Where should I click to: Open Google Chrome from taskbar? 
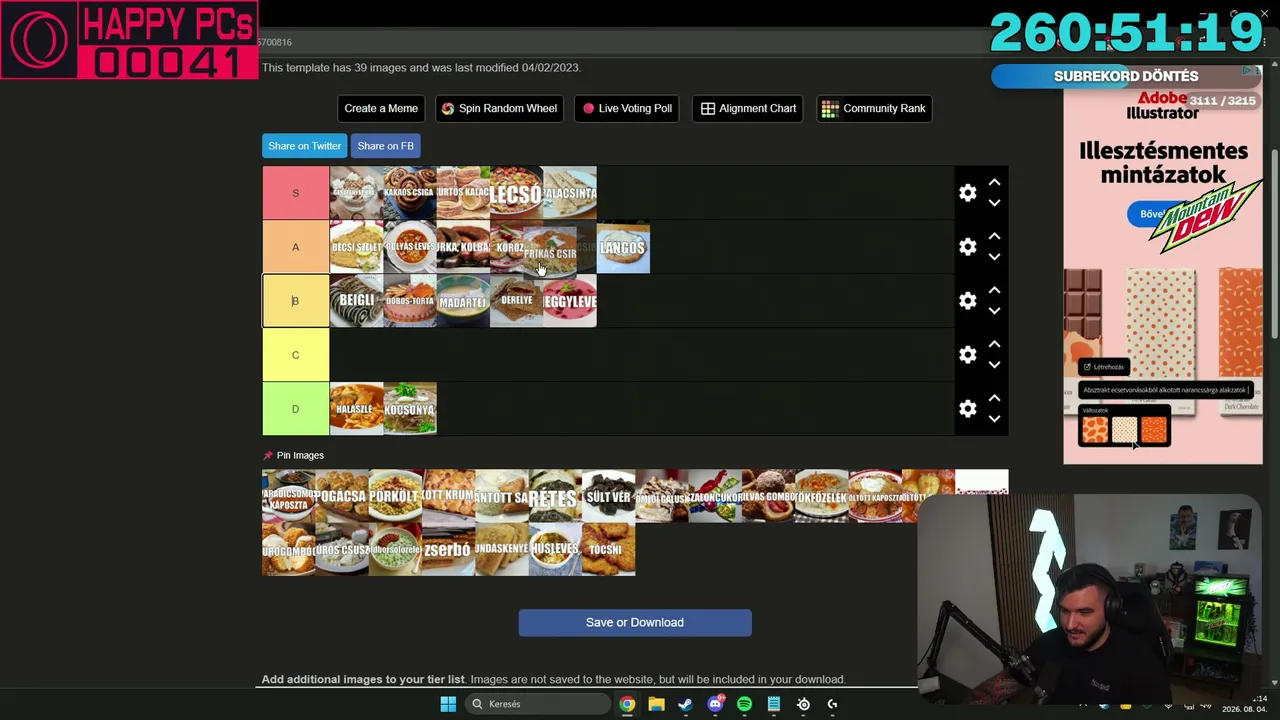627,704
